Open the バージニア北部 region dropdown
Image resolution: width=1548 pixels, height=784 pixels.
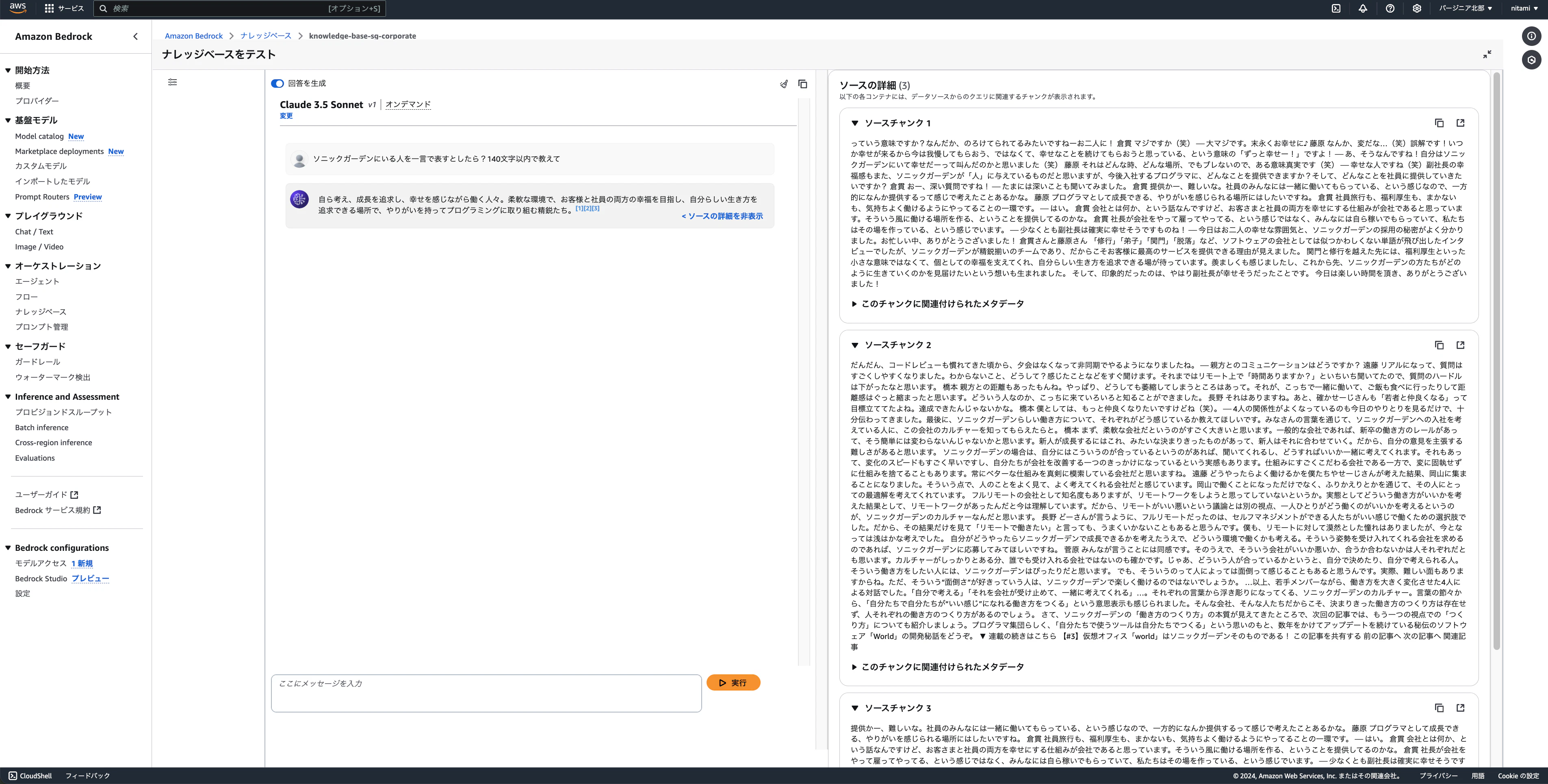point(1465,9)
